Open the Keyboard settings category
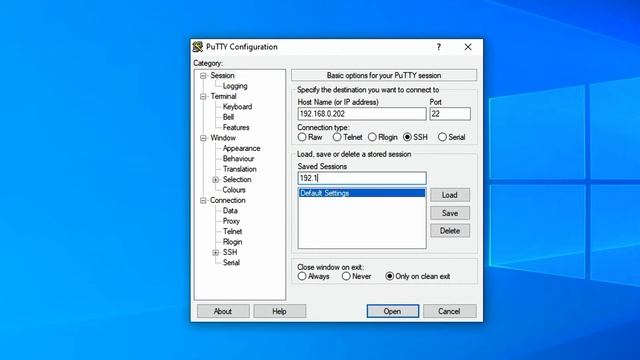The image size is (640, 360). 238,107
